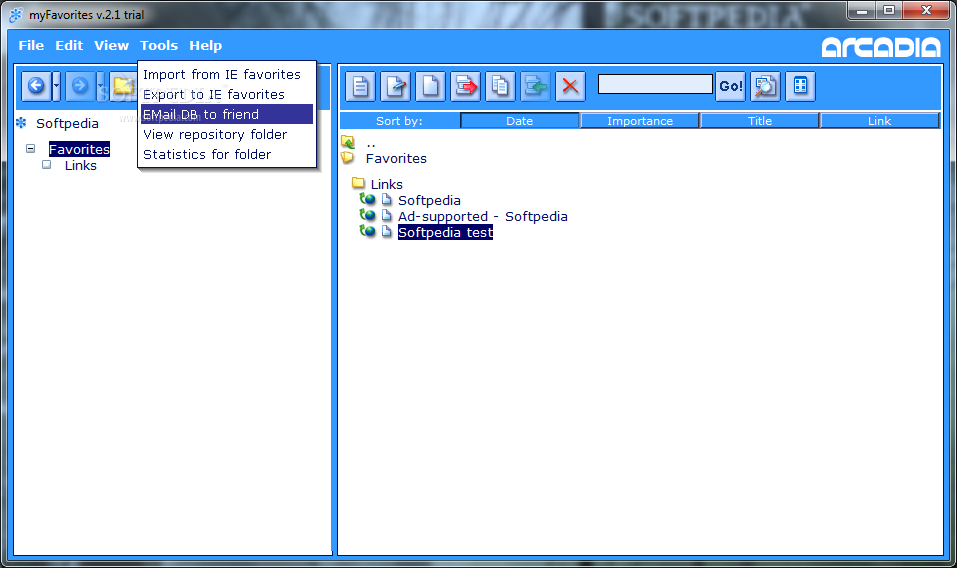This screenshot has width=957, height=568.
Task: Sort entries by Date
Action: tap(519, 121)
